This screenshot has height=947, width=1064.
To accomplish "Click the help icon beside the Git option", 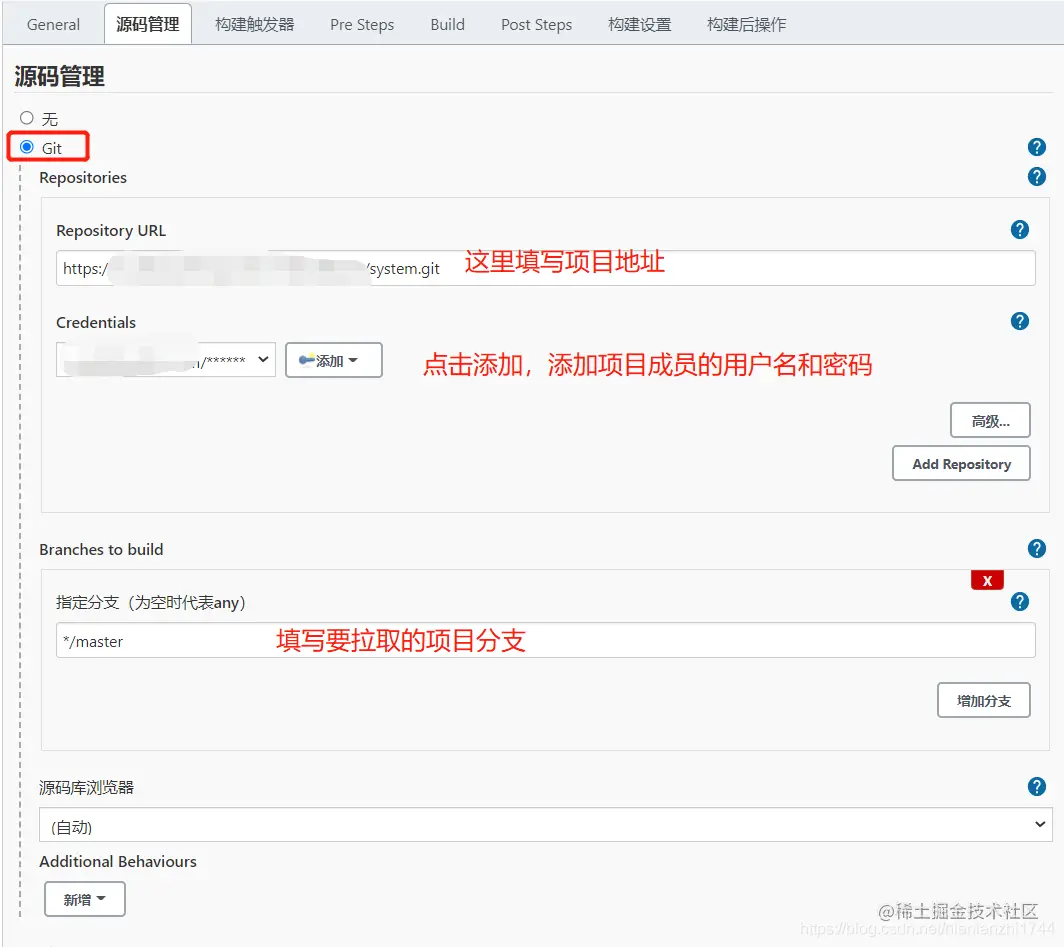I will (x=1037, y=146).
